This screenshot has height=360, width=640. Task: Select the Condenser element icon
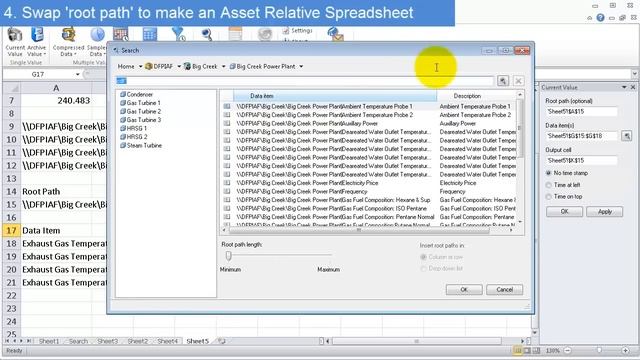pyautogui.click(x=122, y=94)
